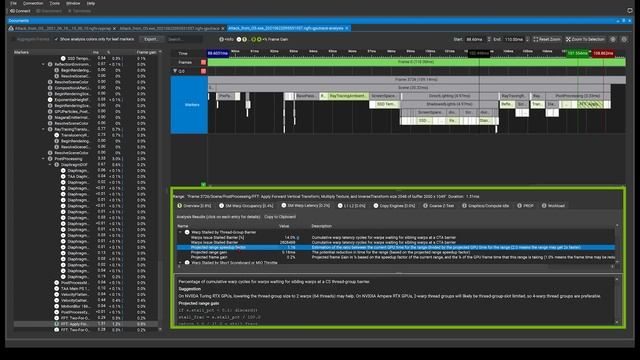This screenshot has width=640, height=360.
Task: Switch to the Copy Engines tab
Action: coord(394,206)
